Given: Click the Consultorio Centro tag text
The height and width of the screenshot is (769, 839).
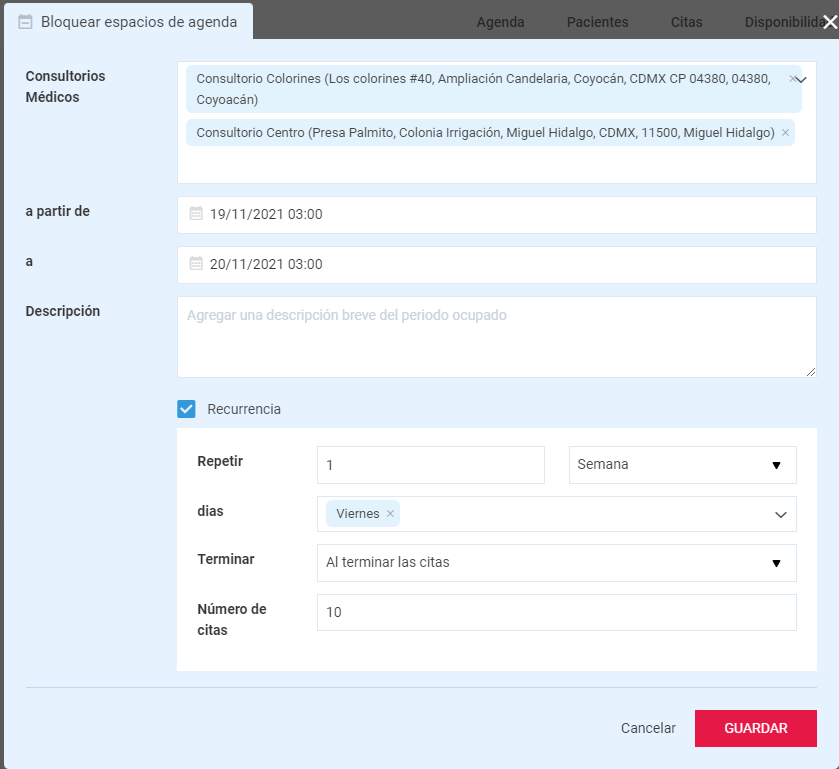Looking at the screenshot, I should (485, 133).
